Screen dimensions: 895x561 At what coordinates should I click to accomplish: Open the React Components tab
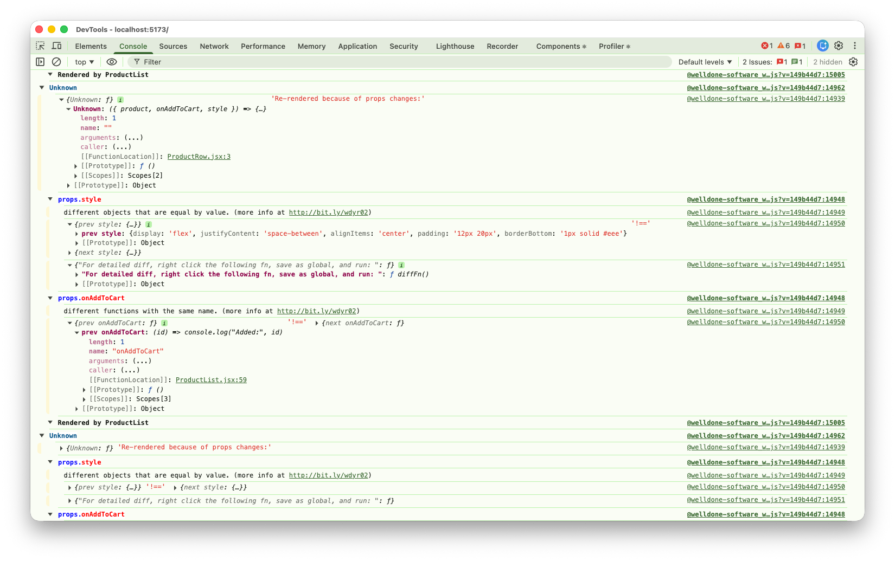561,46
